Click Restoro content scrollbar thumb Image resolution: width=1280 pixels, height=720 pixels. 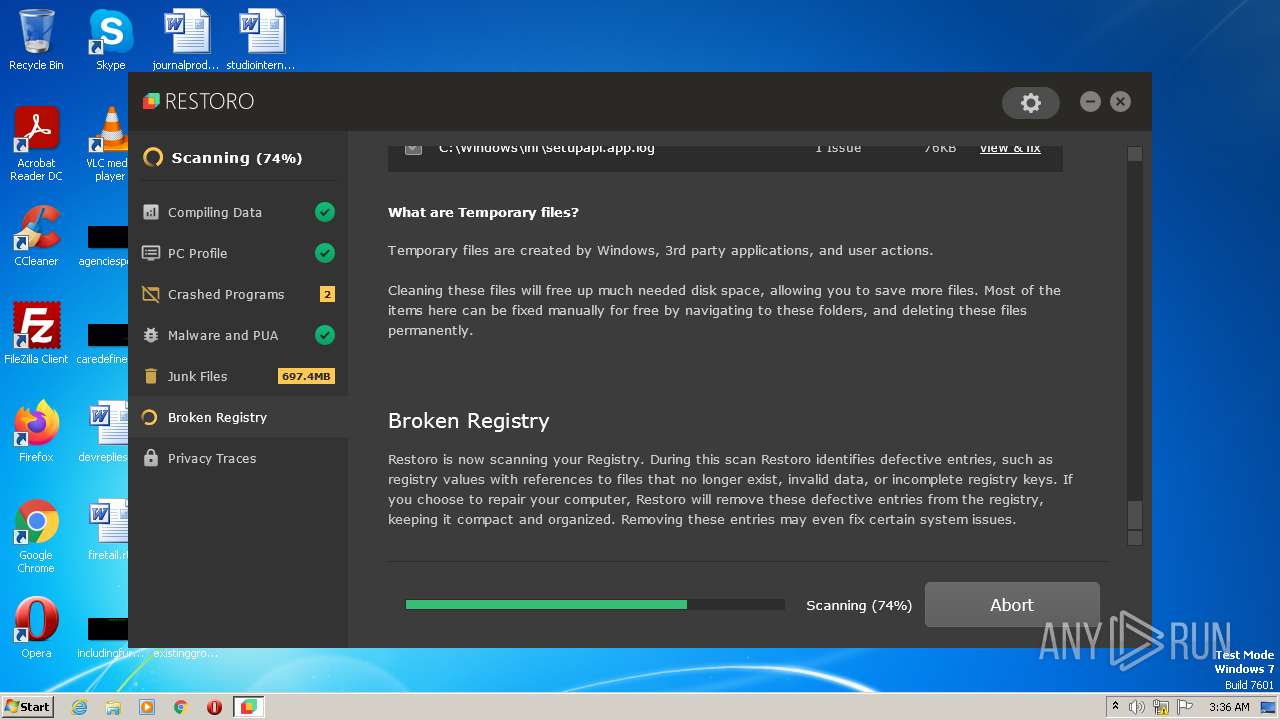tap(1134, 514)
